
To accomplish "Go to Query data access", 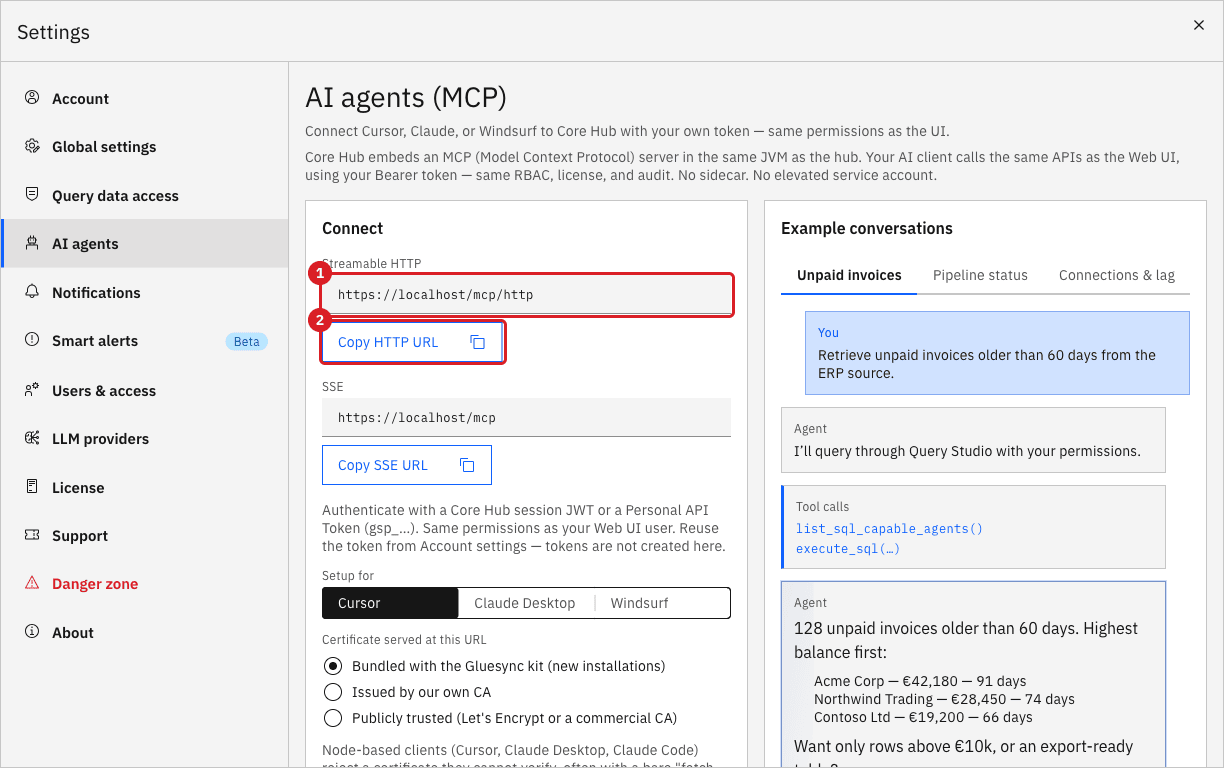I will (x=145, y=195).
